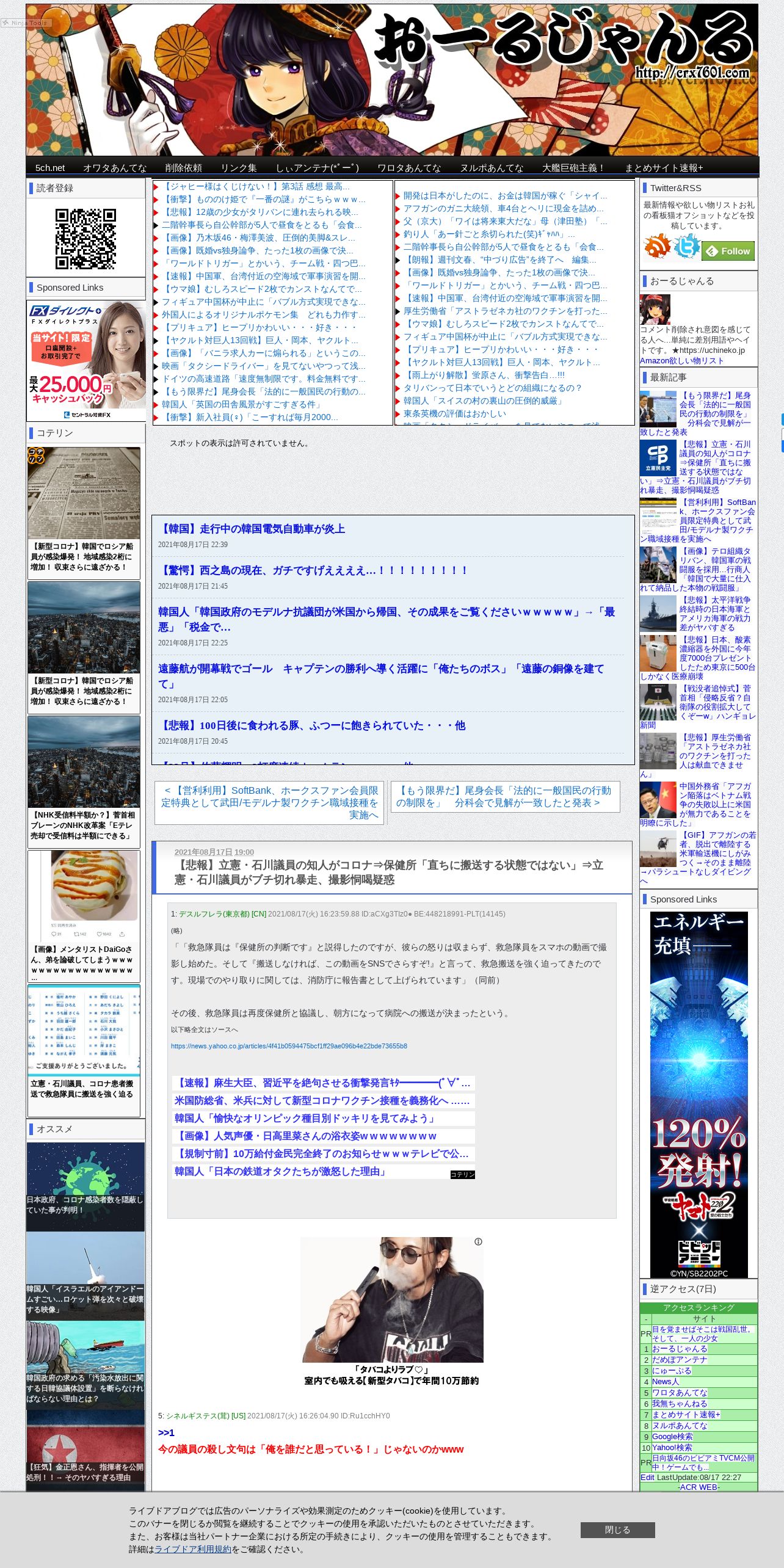Open ヌルポあんてな in the navigation bar
This screenshot has width=784, height=1568.
[x=492, y=168]
